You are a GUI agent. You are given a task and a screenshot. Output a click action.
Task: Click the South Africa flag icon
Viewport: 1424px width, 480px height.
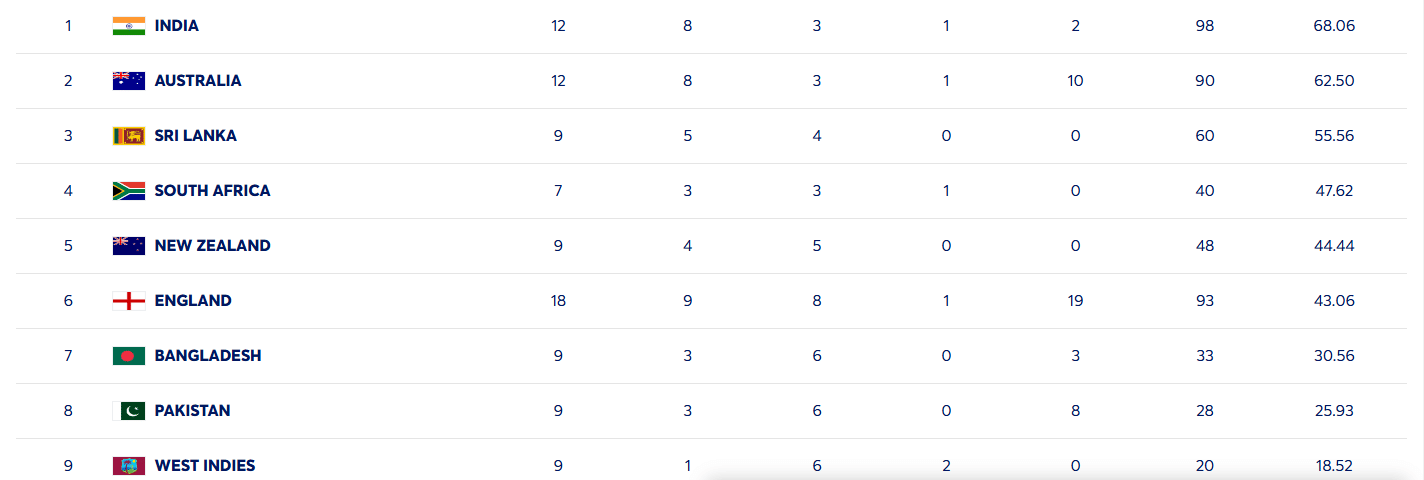(x=129, y=191)
